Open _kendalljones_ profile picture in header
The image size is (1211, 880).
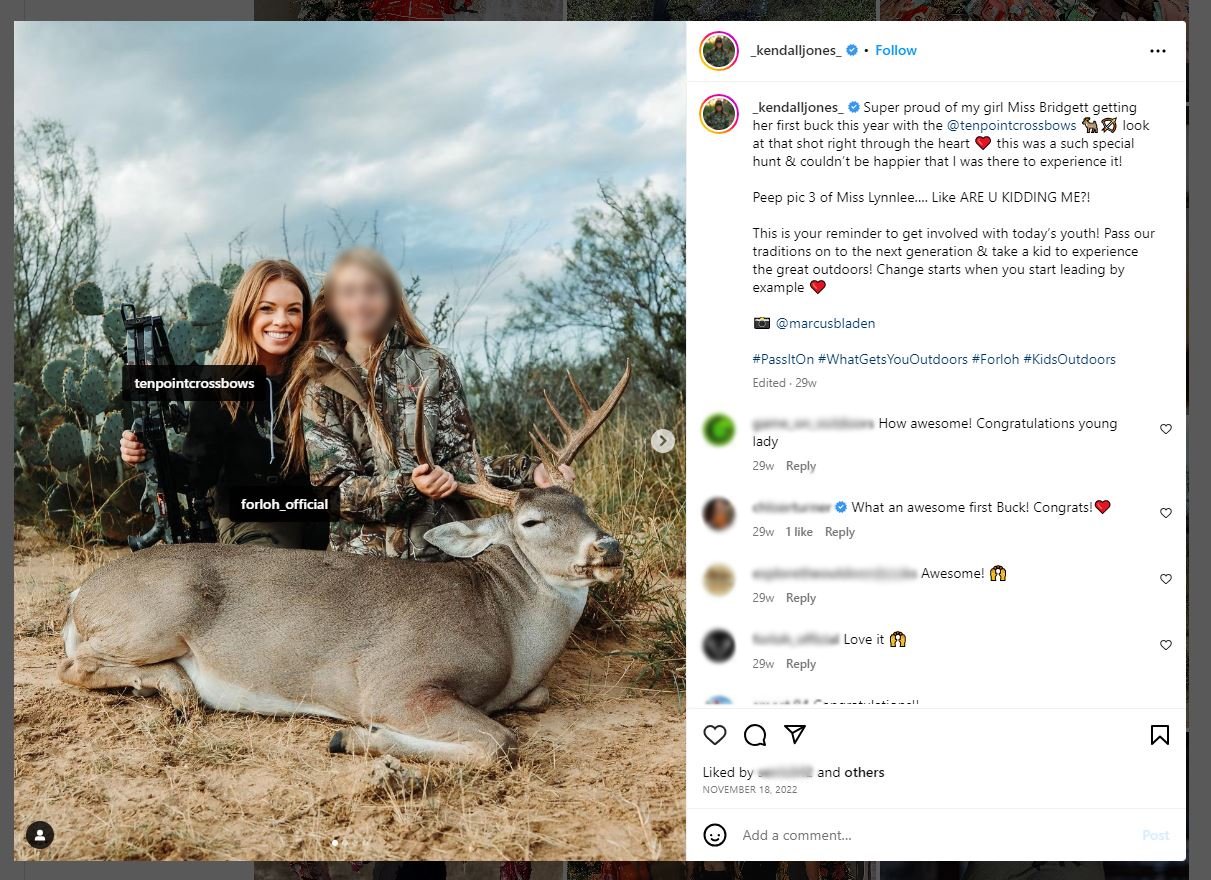[719, 51]
